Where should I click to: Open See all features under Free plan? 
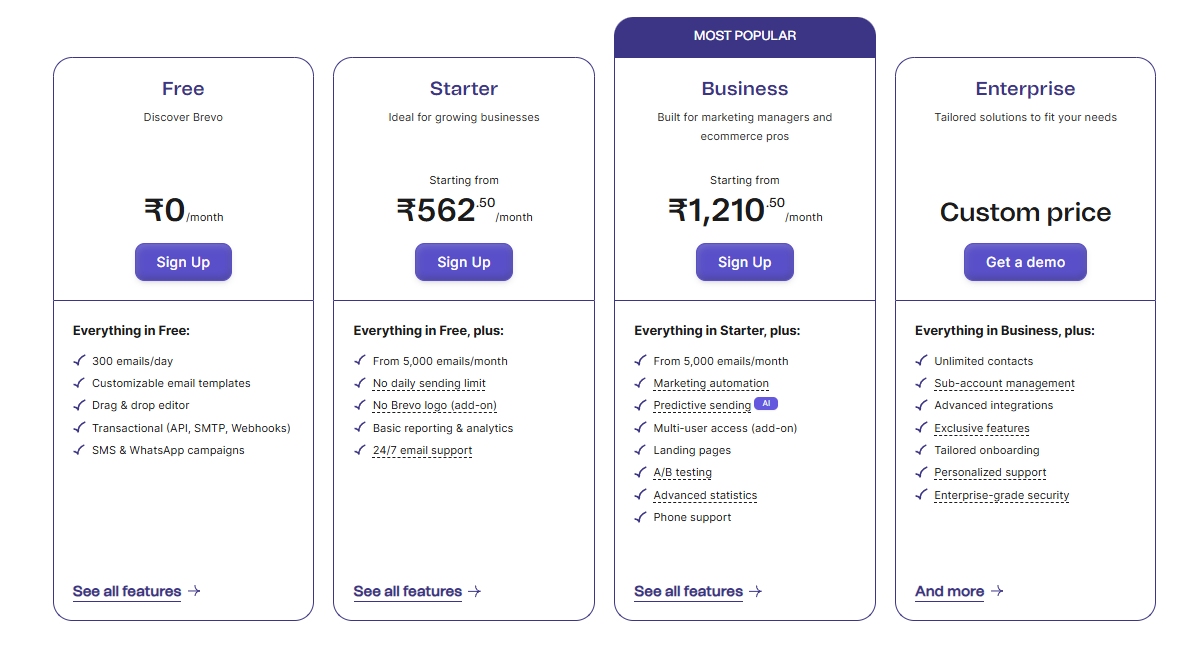coord(127,591)
